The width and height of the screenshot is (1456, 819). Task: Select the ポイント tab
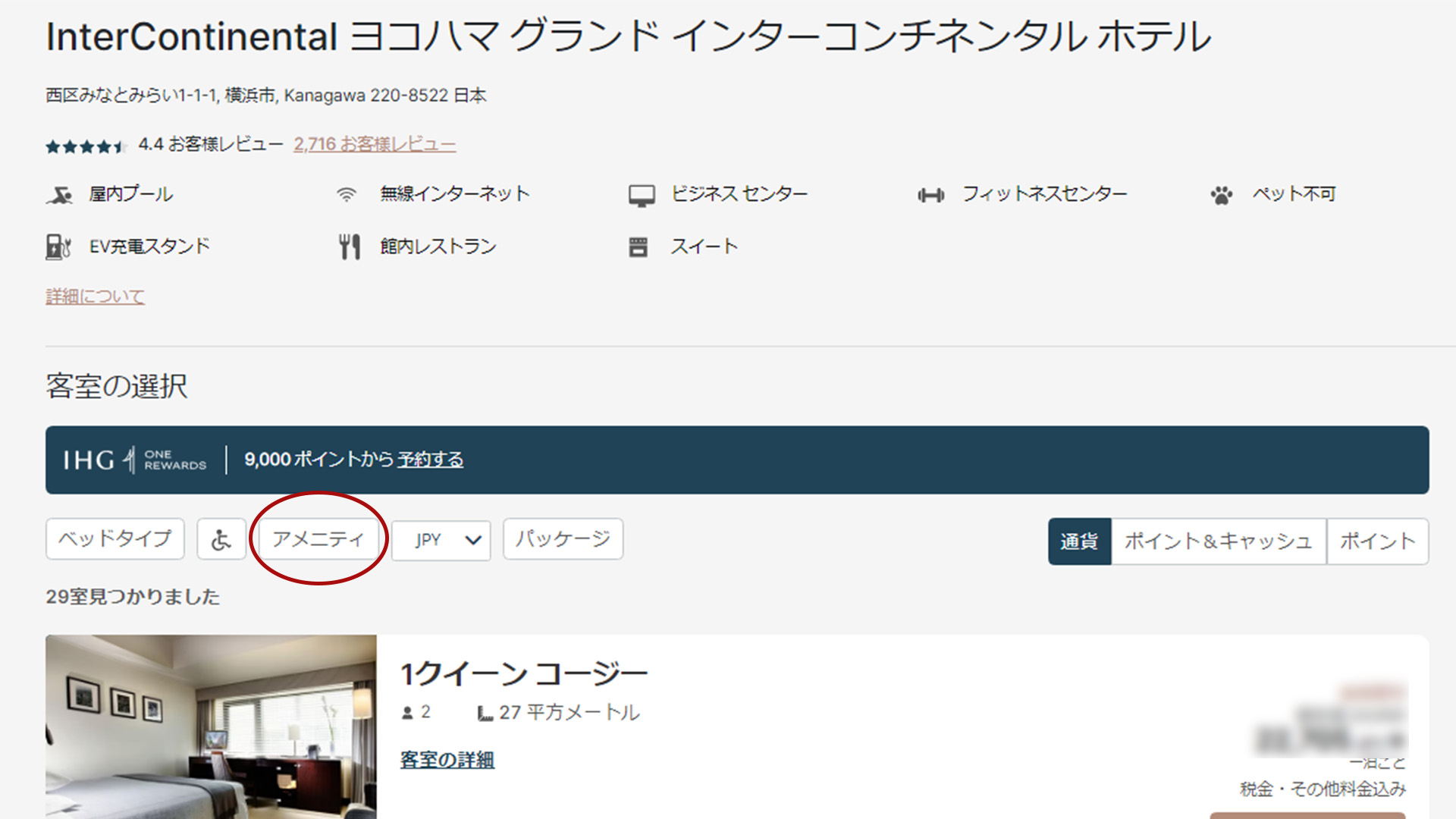coord(1378,541)
